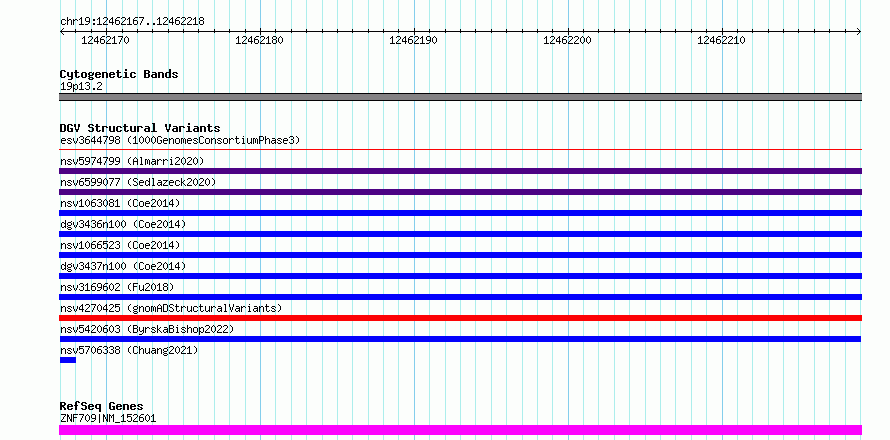Select the nsv1066523 (Coe2014) label
The image size is (890, 440).
[120, 245]
